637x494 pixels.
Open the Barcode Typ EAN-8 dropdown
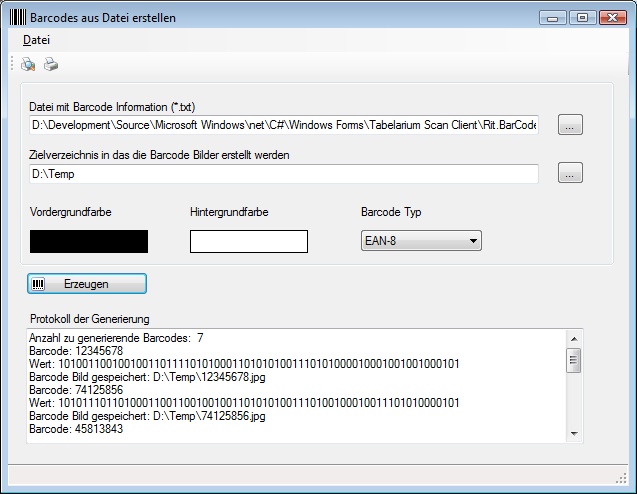(x=421, y=240)
